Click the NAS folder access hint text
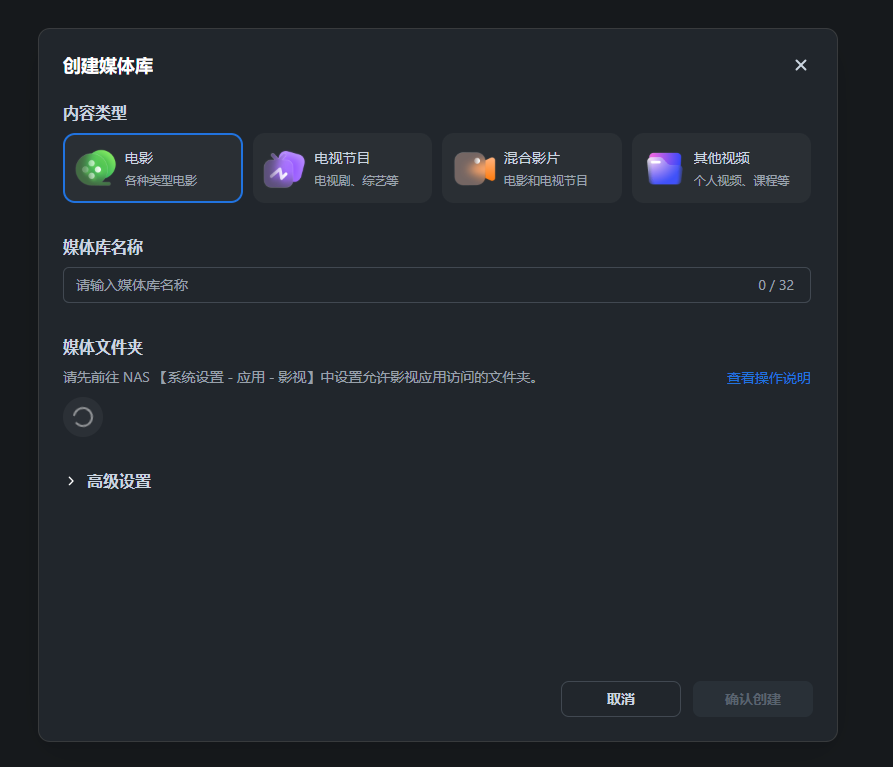Image resolution: width=893 pixels, height=767 pixels. pos(301,378)
